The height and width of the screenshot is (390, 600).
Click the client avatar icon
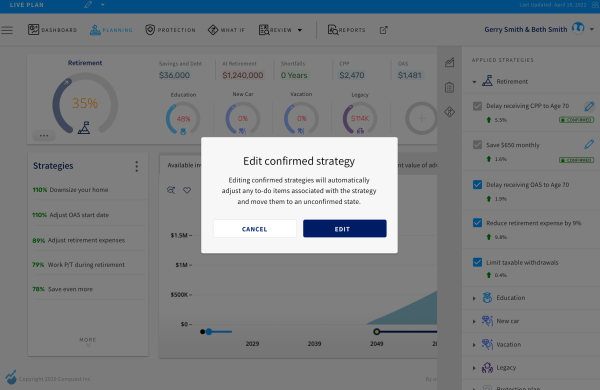pyautogui.click(x=578, y=28)
